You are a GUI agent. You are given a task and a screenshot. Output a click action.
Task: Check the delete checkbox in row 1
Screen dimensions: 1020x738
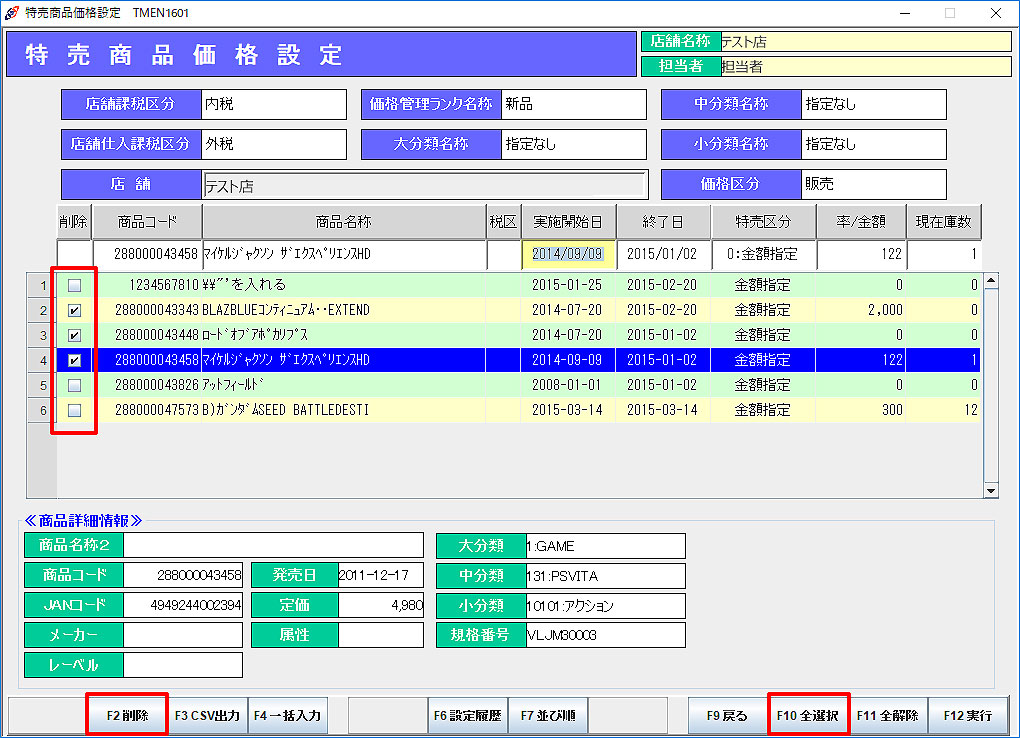click(74, 285)
